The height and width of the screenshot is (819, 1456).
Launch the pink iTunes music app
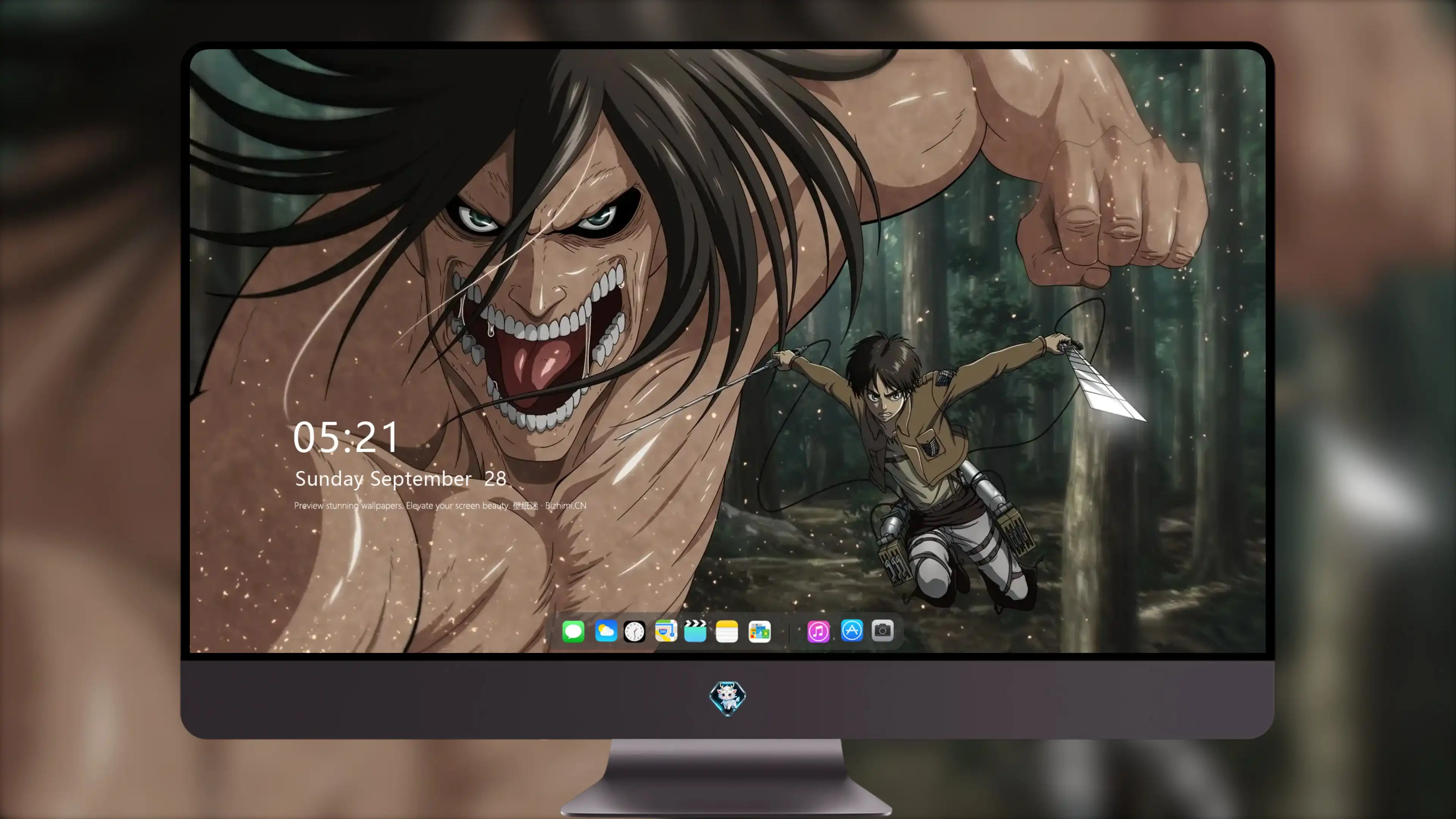coord(819,631)
